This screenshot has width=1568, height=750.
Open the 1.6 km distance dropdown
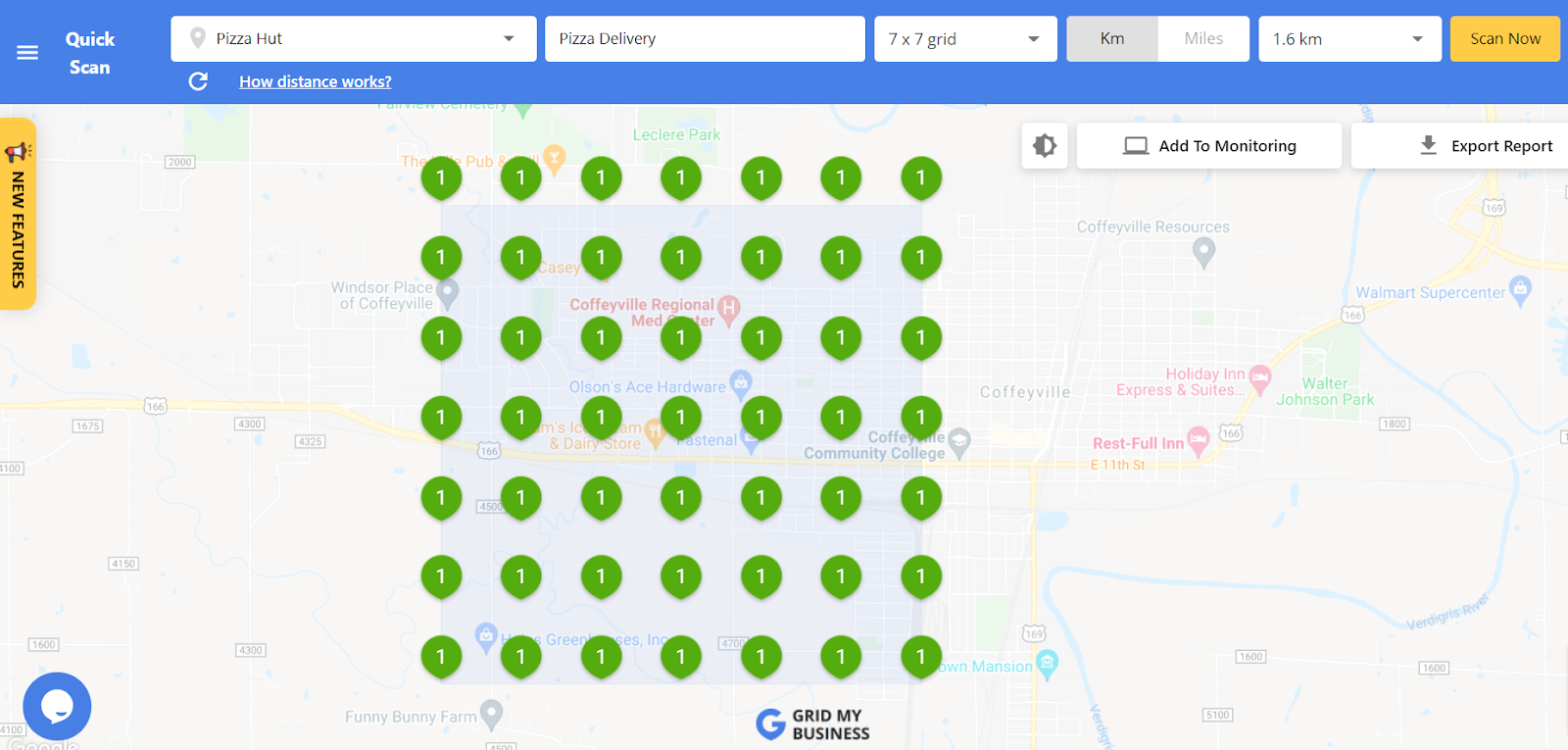[1349, 38]
